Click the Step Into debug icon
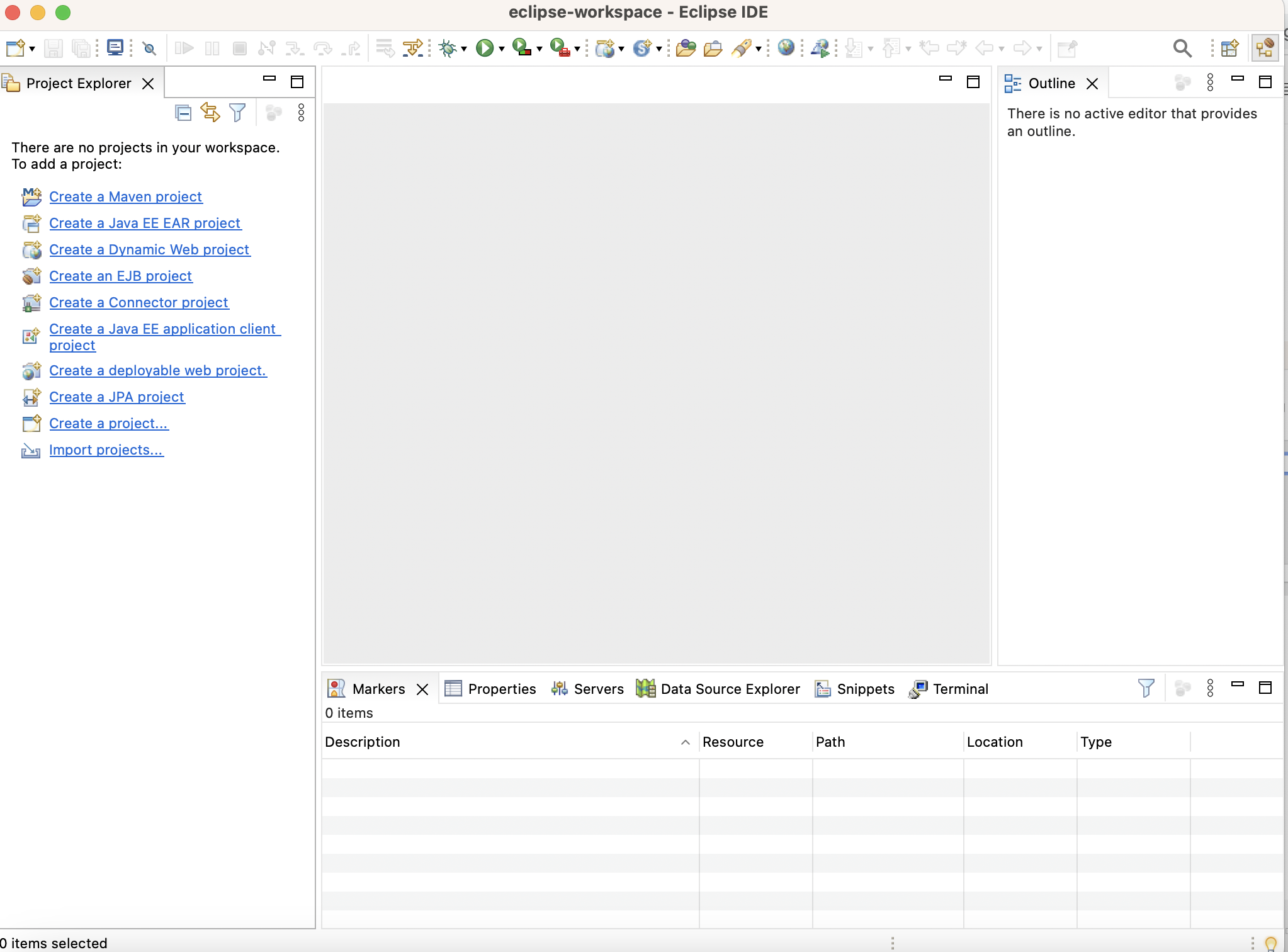This screenshot has width=1288, height=952. (x=295, y=48)
